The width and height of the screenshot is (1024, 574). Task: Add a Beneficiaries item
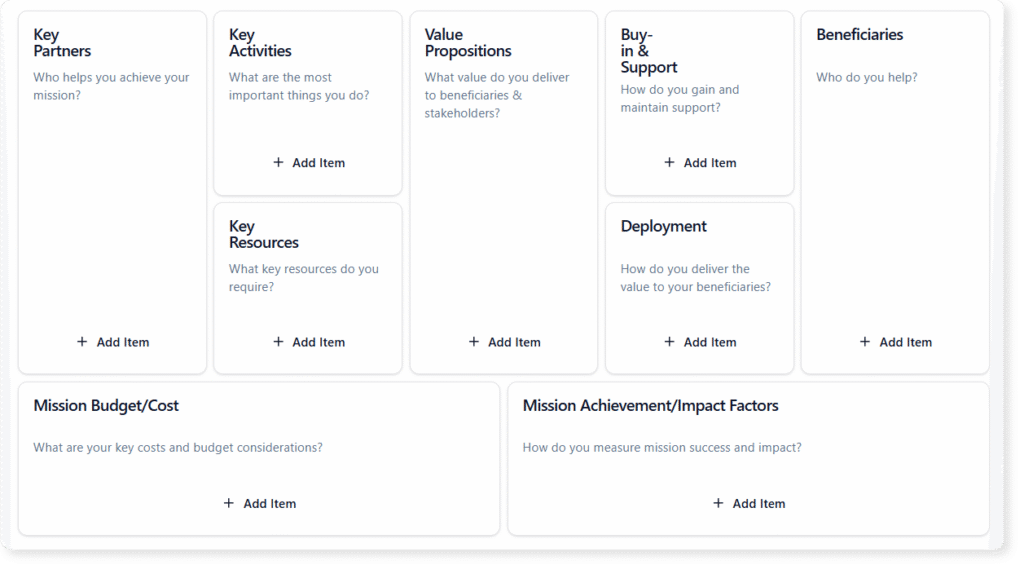coord(905,342)
